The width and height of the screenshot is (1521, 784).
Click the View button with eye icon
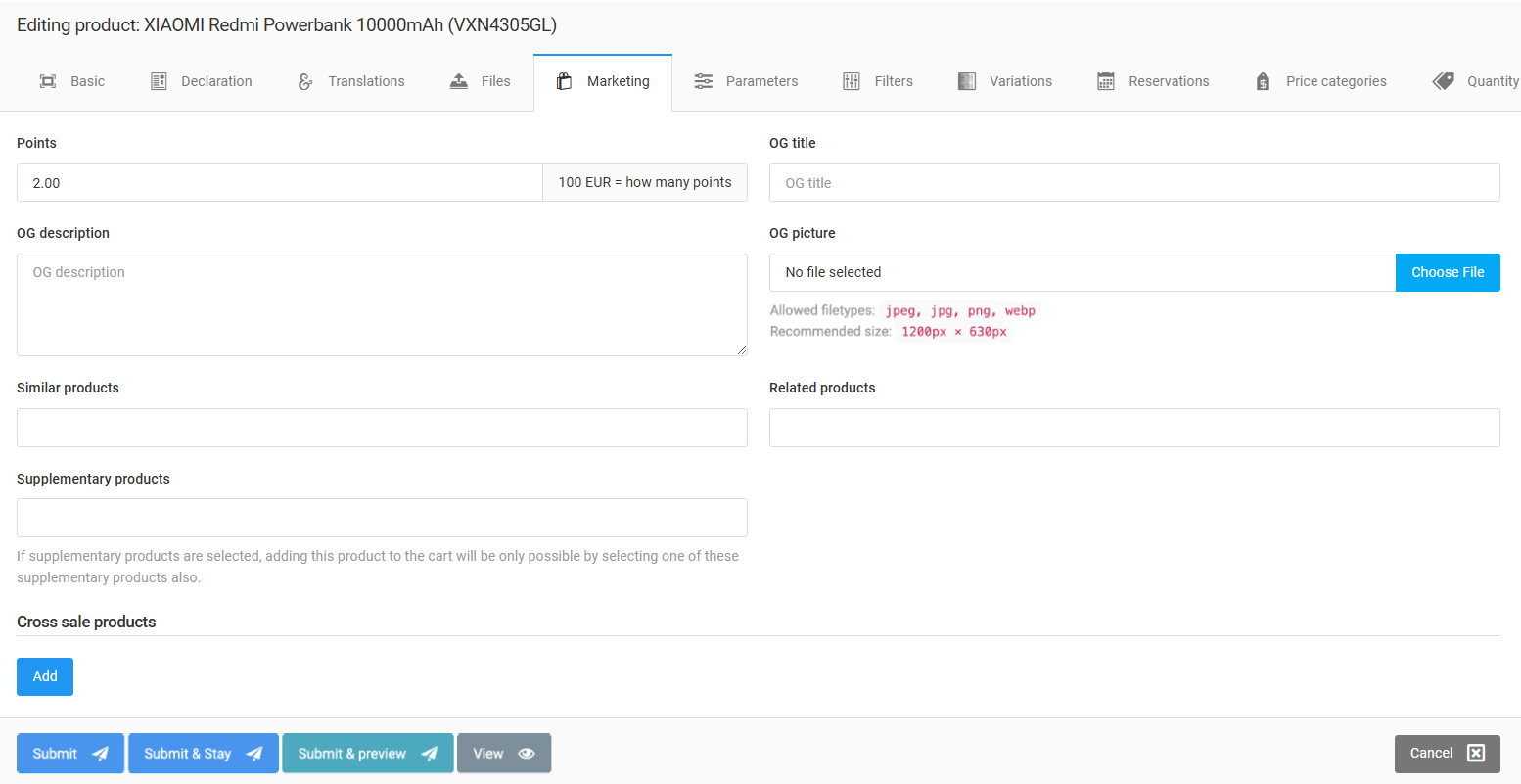[x=503, y=754]
